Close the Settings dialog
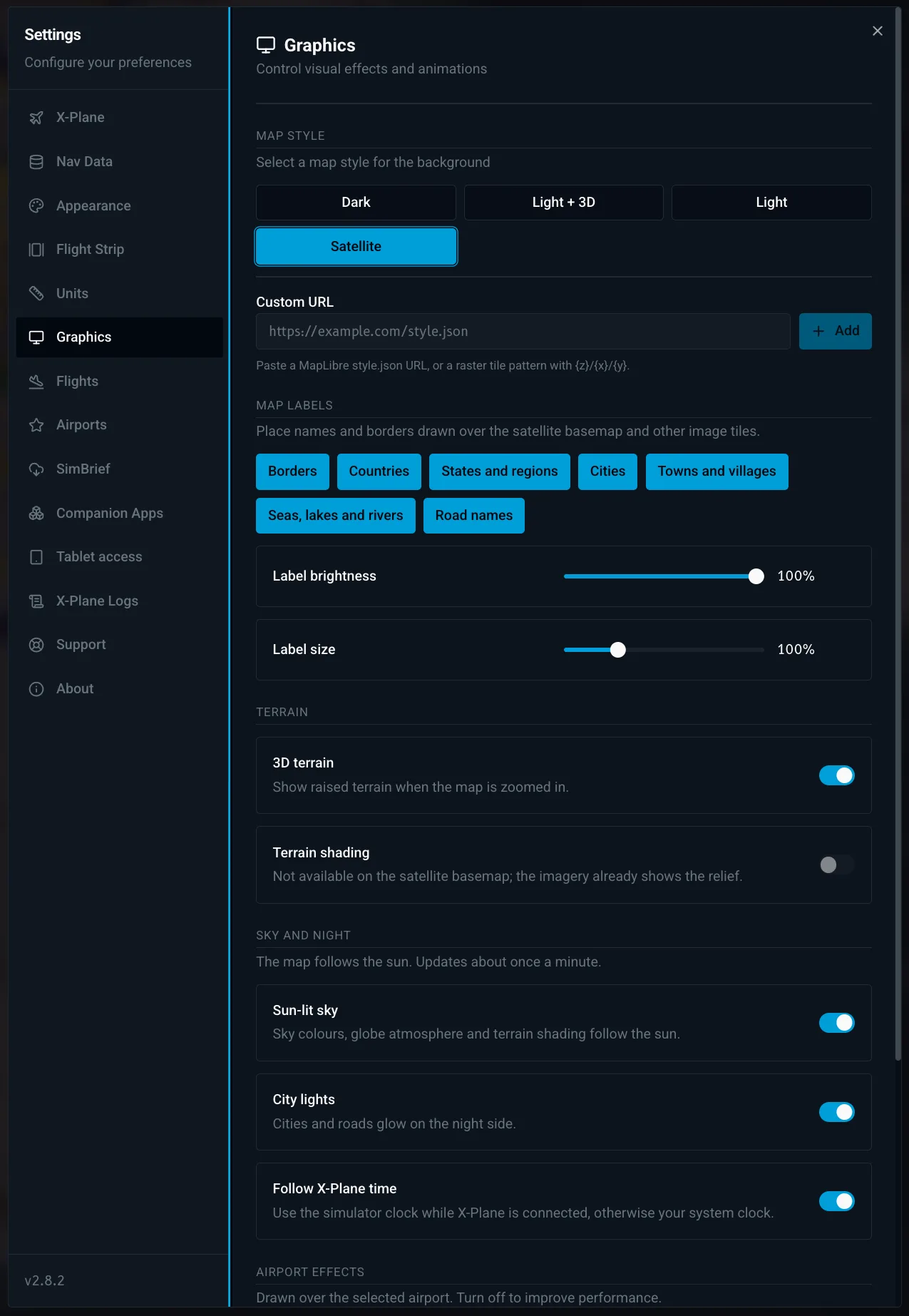This screenshot has width=909, height=1316. (878, 31)
